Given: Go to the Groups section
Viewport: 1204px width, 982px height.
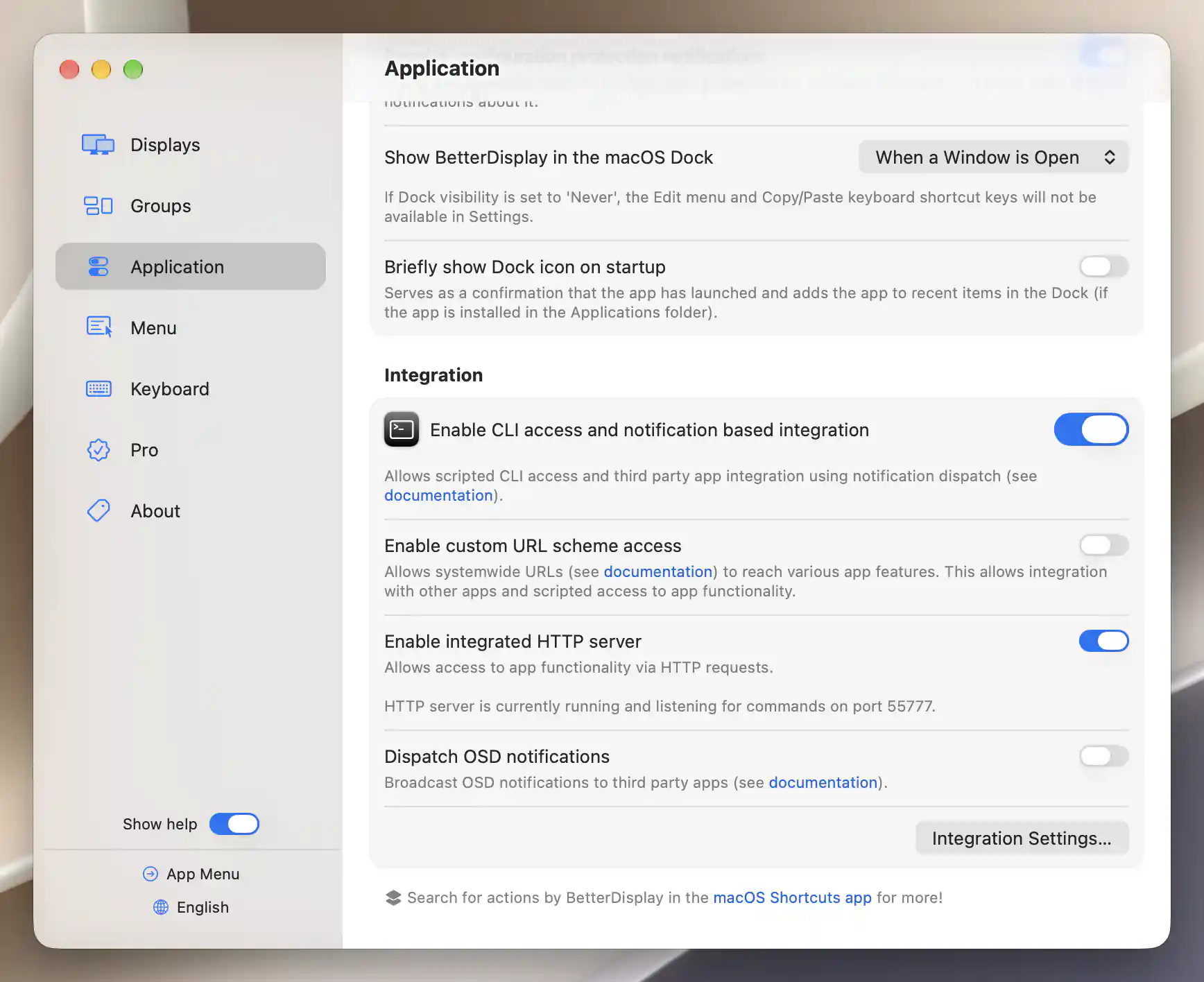Looking at the screenshot, I should point(191,206).
